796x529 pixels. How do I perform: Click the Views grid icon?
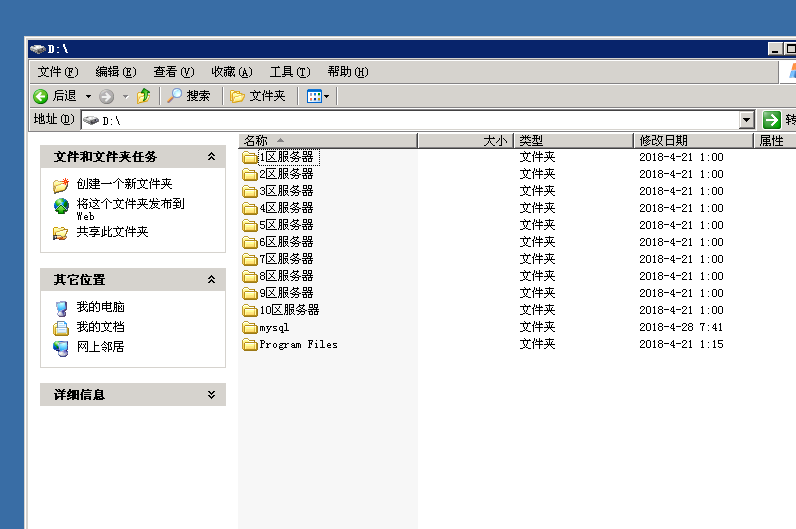point(314,96)
